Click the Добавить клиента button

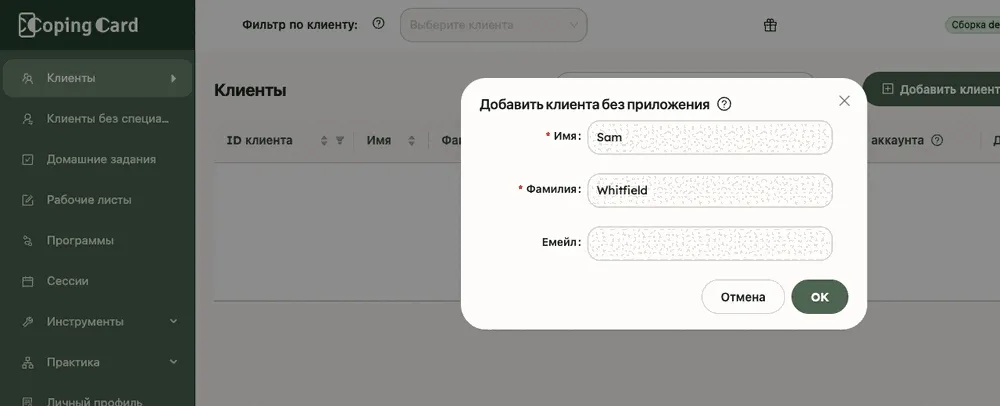tap(932, 89)
